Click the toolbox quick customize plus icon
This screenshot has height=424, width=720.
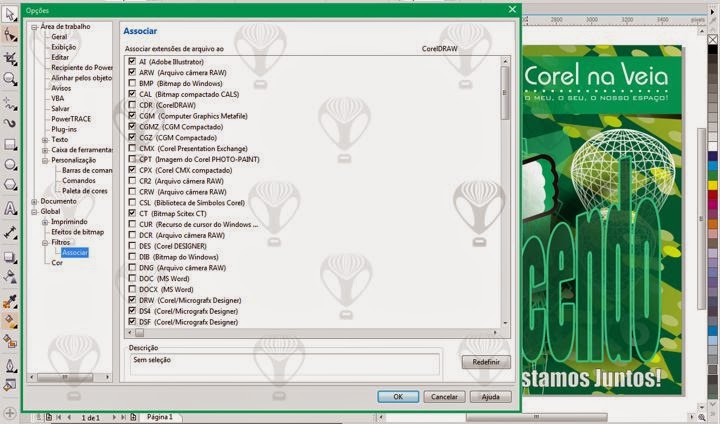10,413
